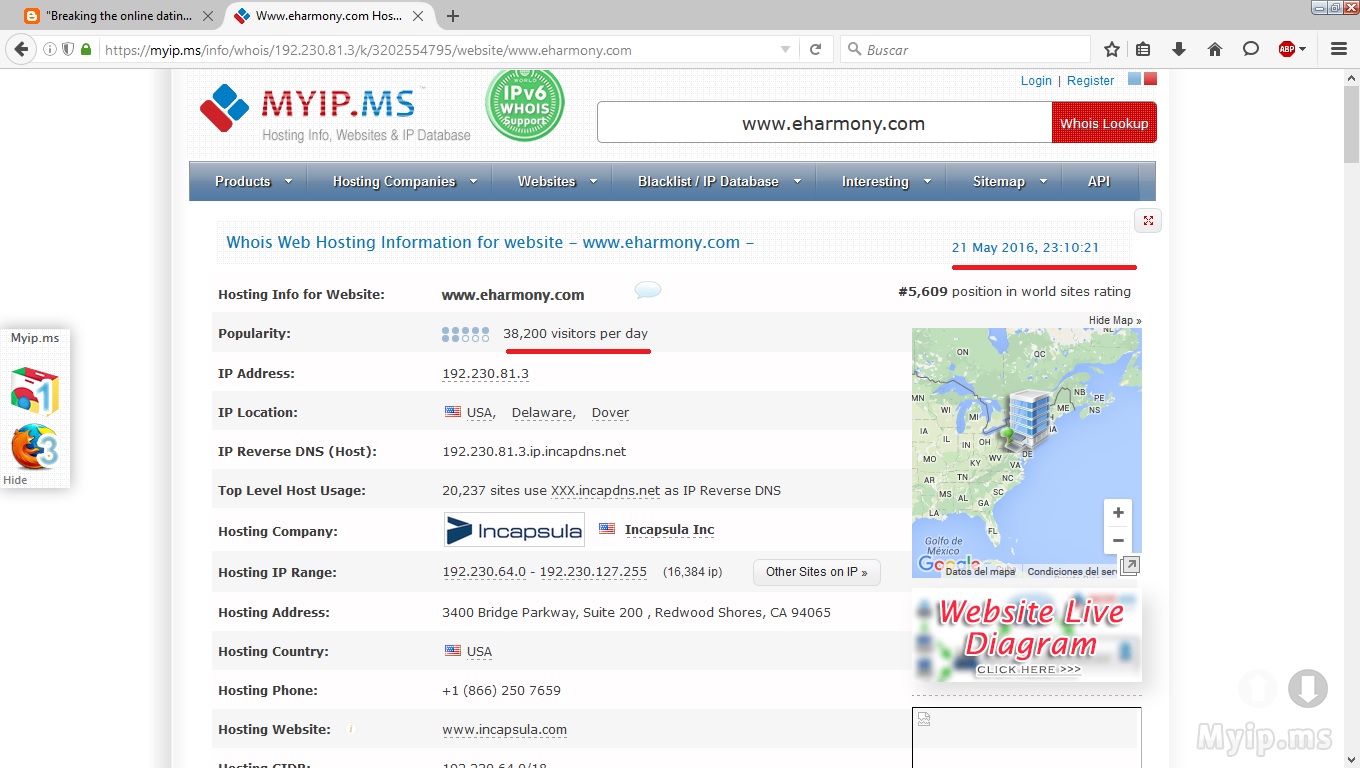The height and width of the screenshot is (768, 1360).
Task: Click the comment bubble beside www.eharmony.com
Action: coord(648,291)
